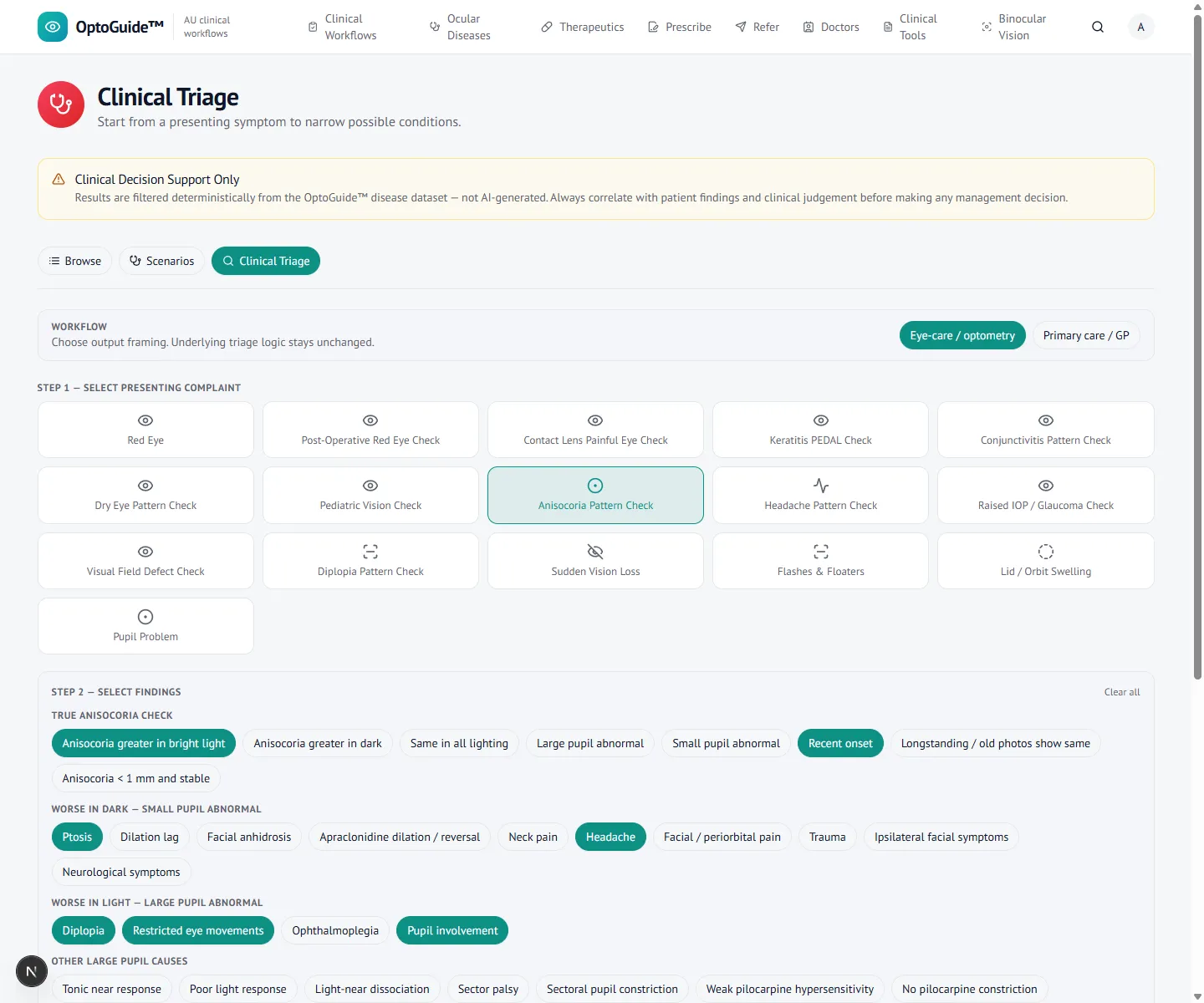Select Raised IOP / Glaucoma Check card
The width and height of the screenshot is (1204, 1003).
click(1045, 495)
